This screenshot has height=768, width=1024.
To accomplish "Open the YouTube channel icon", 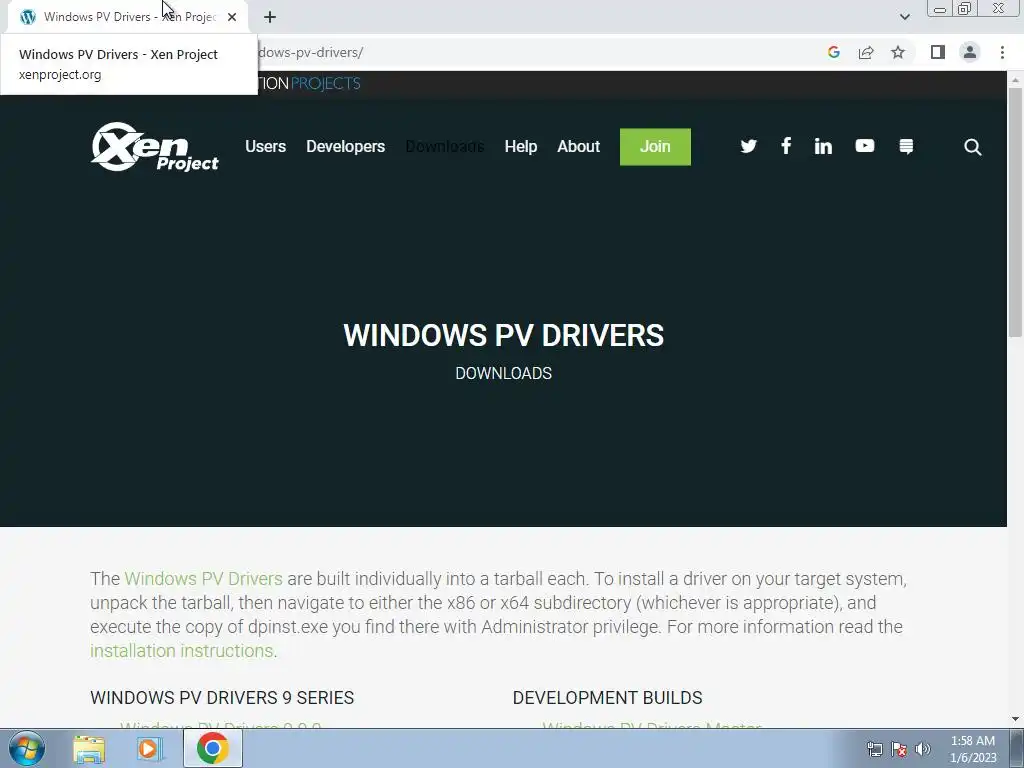I will 865,146.
